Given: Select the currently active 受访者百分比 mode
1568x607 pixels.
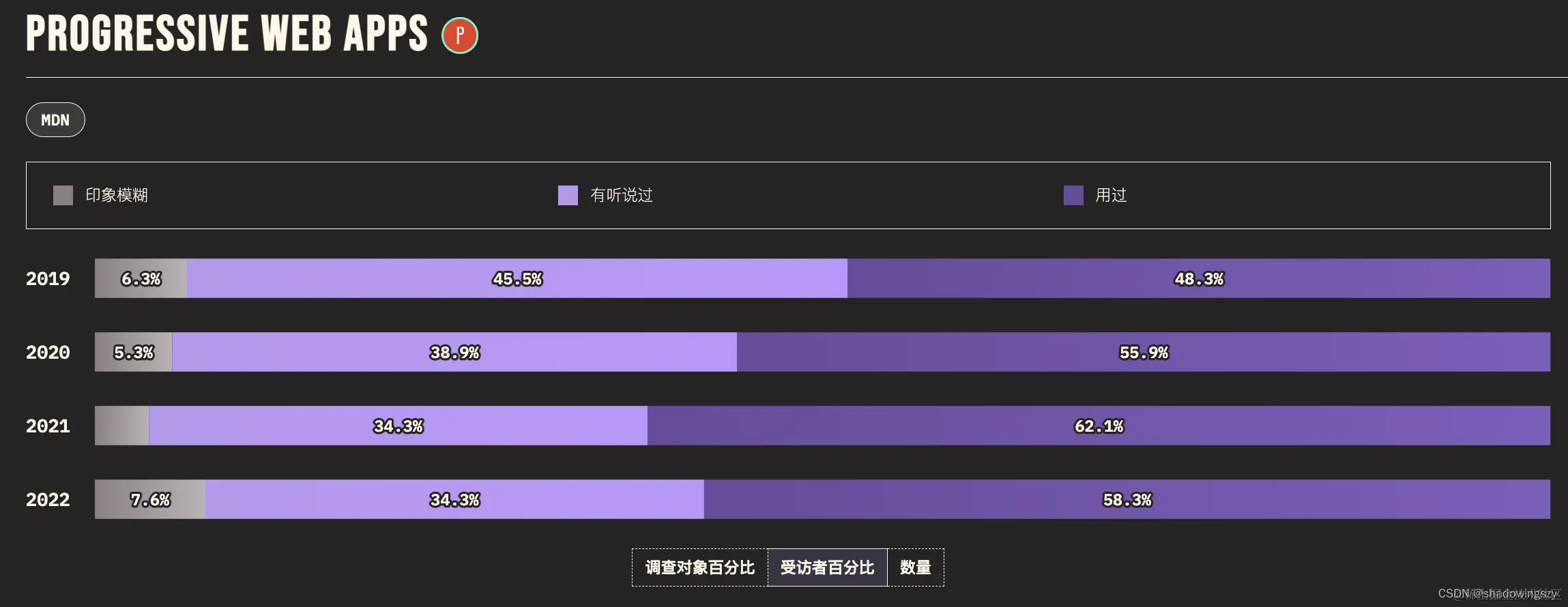Looking at the screenshot, I should (828, 567).
